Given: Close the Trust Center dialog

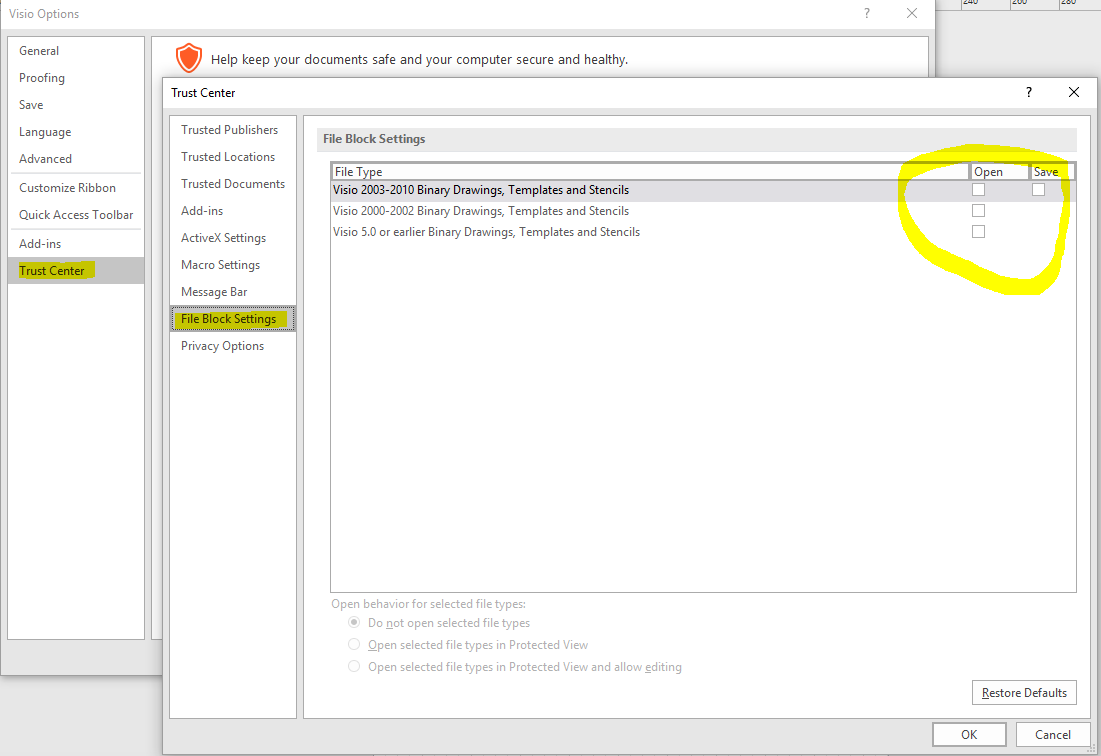Looking at the screenshot, I should click(x=1074, y=92).
